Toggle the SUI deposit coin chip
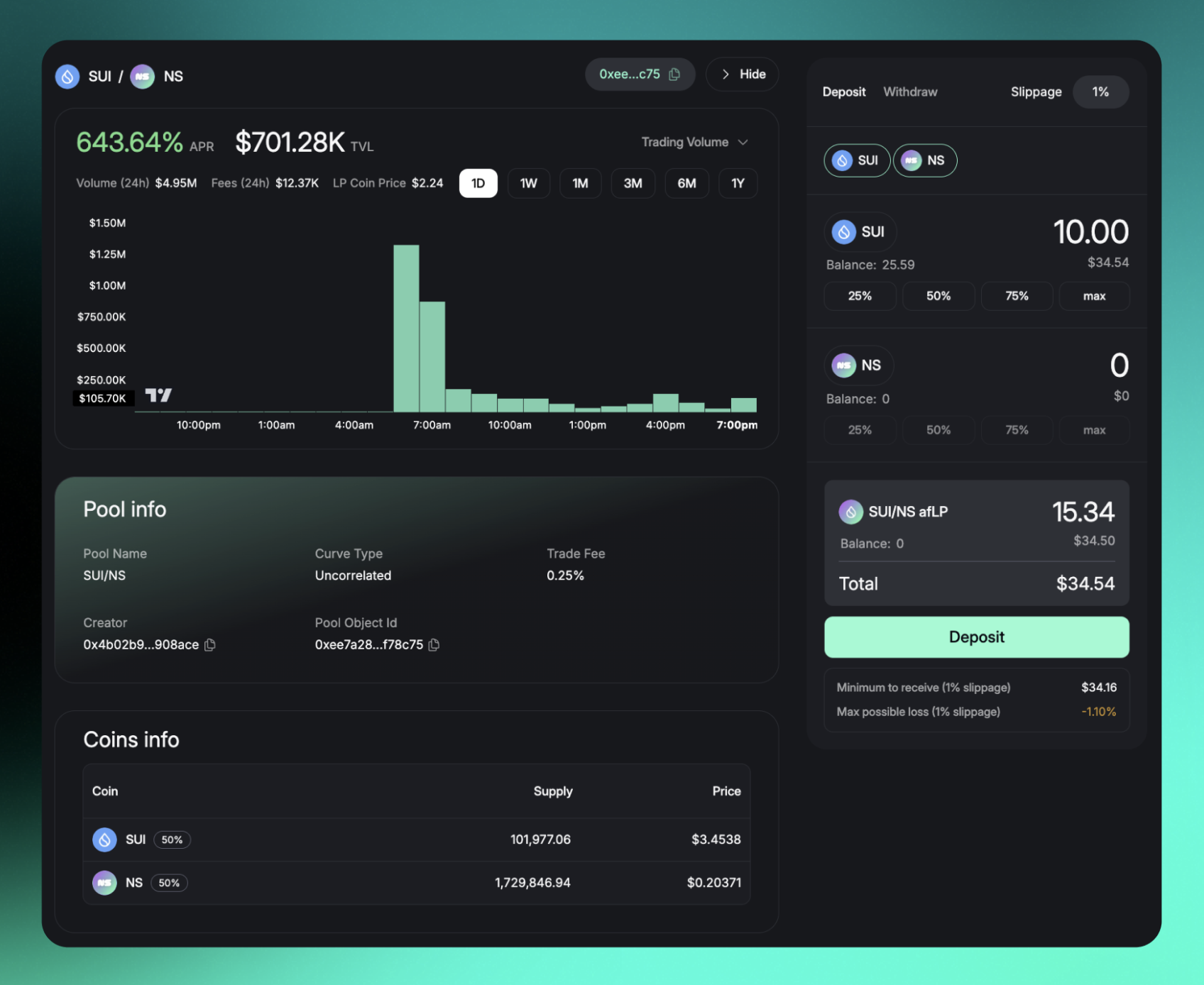The height and width of the screenshot is (985, 1204). (x=856, y=160)
